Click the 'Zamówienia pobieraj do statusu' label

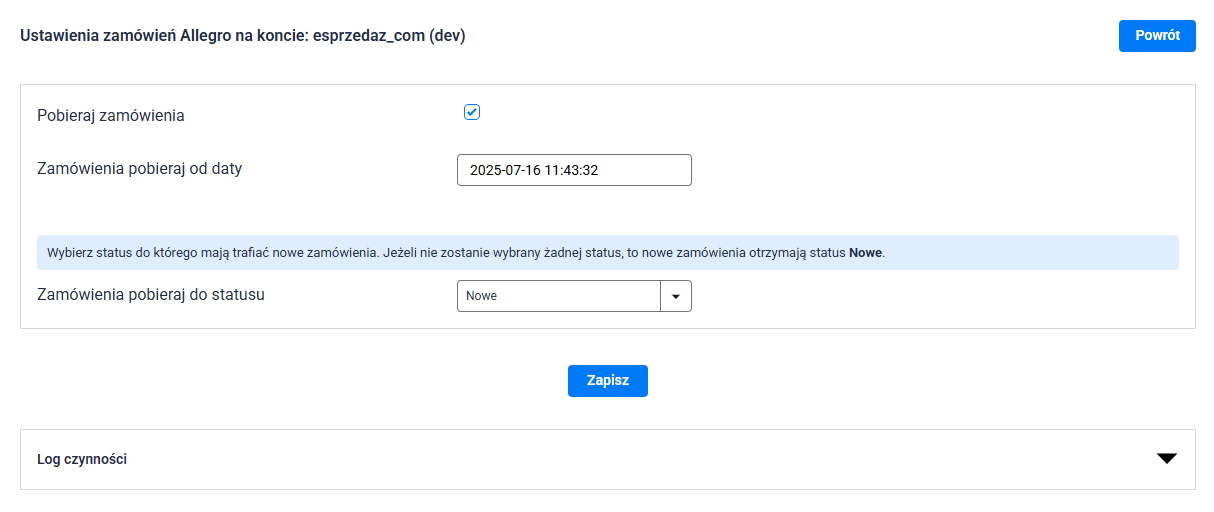[x=151, y=295]
